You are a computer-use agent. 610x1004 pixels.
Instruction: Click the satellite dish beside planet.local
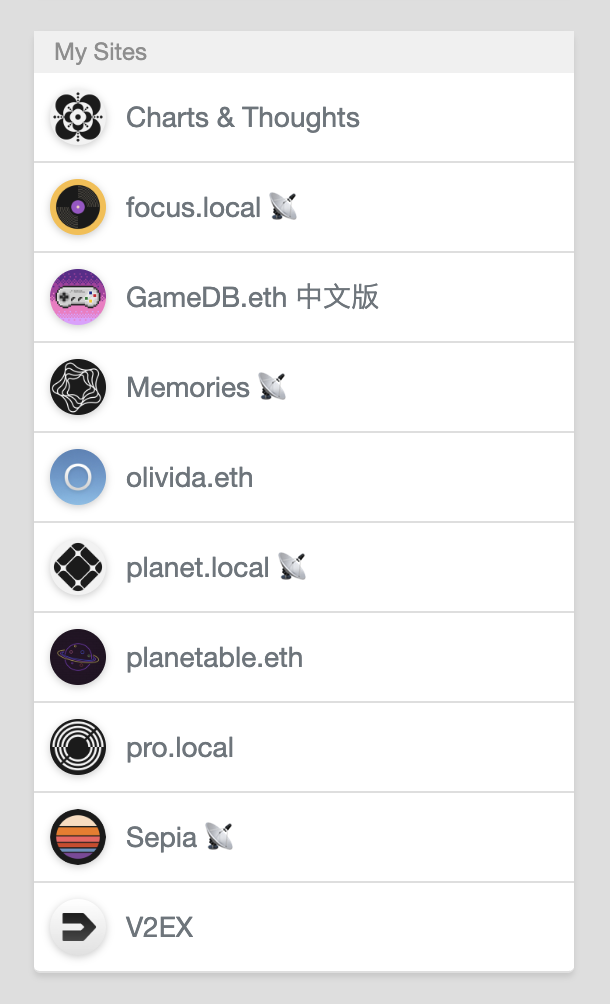pos(292,567)
